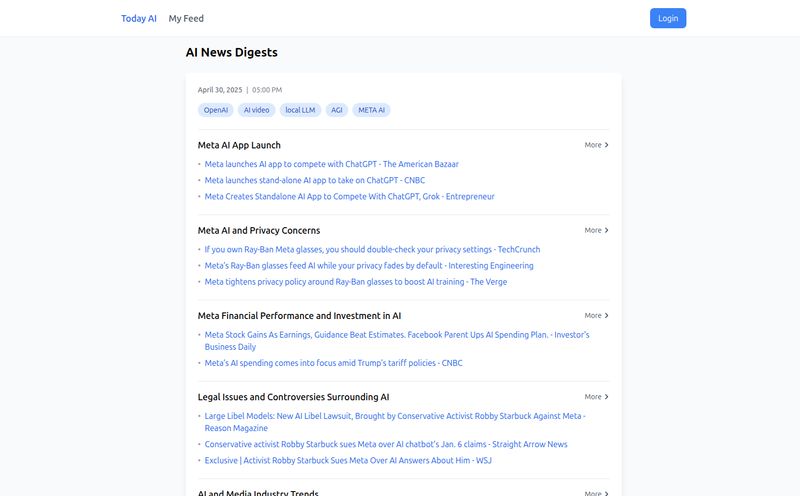This screenshot has height=496, width=800.
Task: Pick the META AI tag chip
Action: tap(371, 110)
